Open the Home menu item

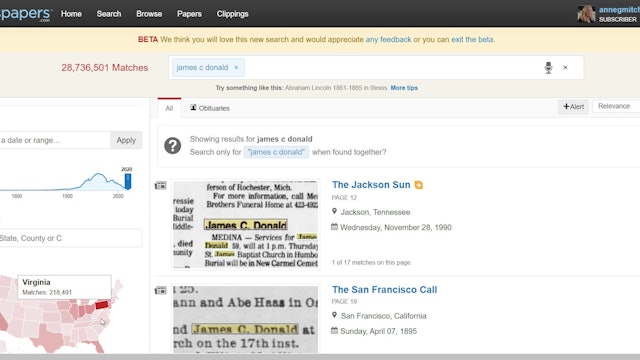[71, 14]
